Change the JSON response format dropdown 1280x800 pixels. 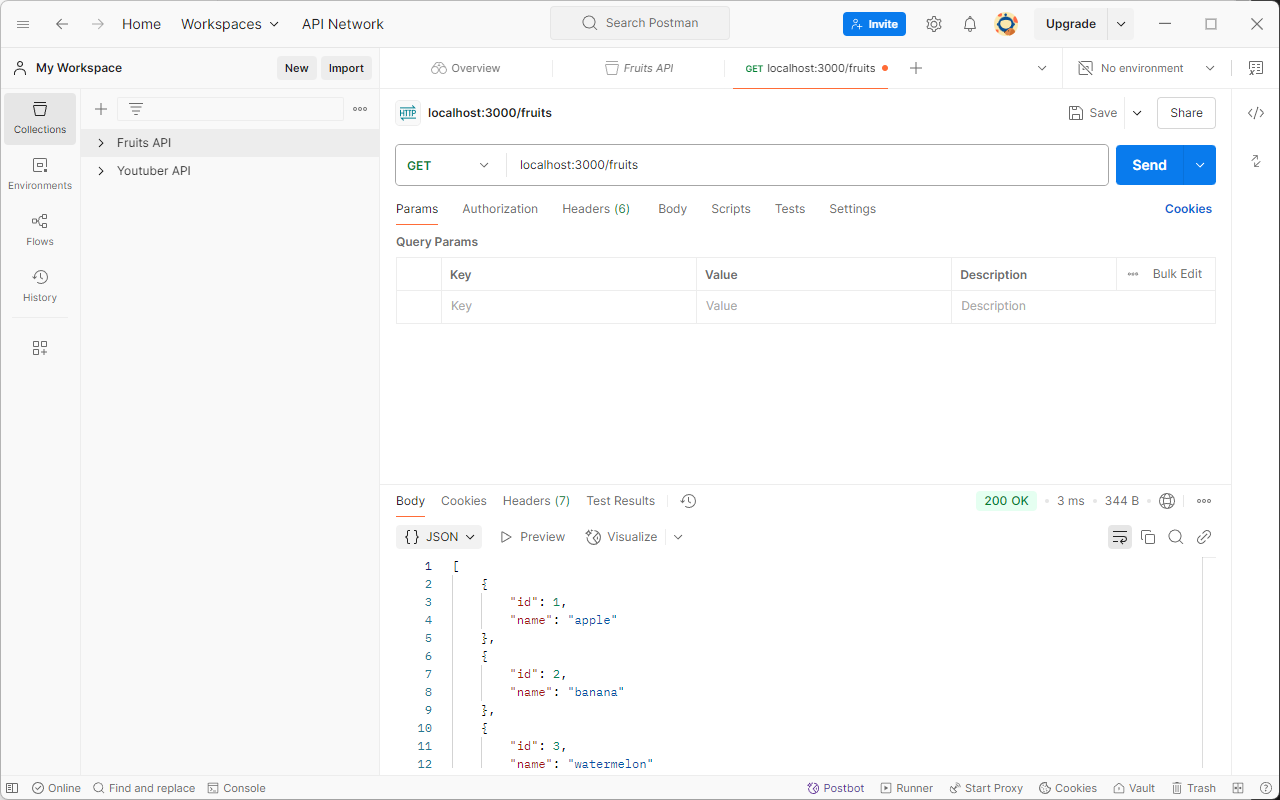coord(439,537)
